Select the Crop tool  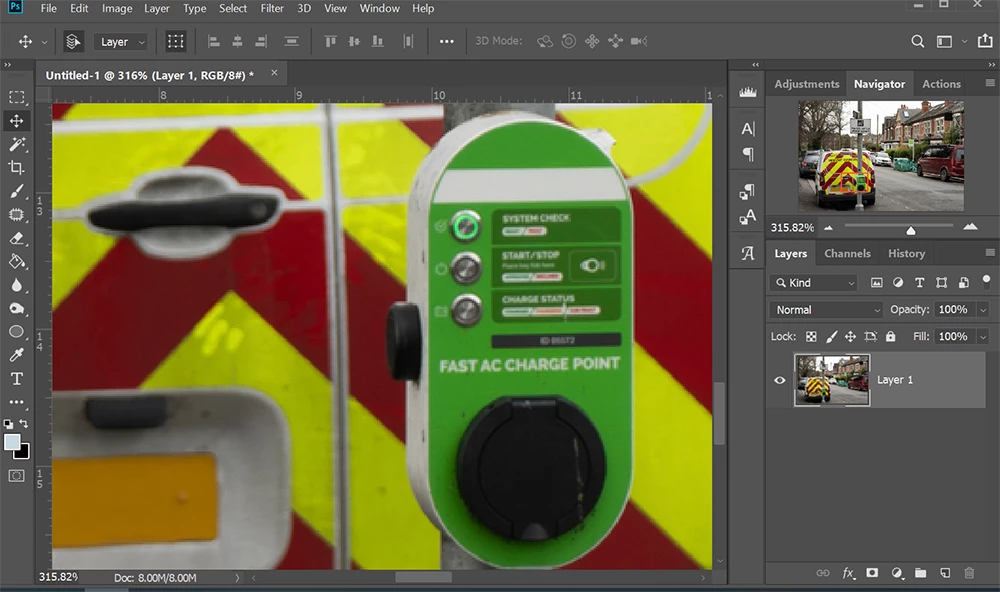coord(17,167)
